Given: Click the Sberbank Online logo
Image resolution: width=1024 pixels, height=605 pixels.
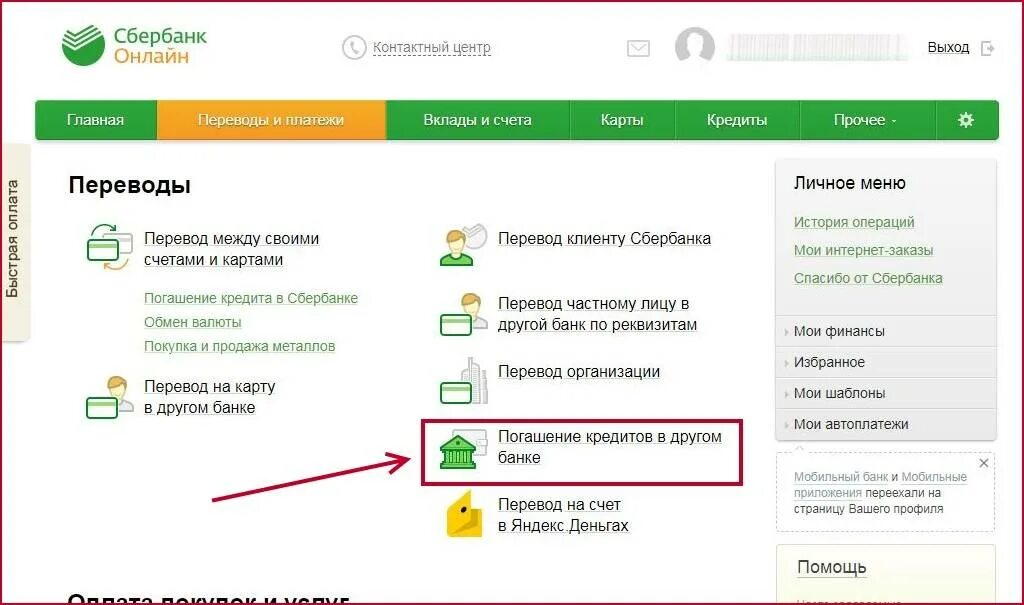Looking at the screenshot, I should tap(134, 46).
